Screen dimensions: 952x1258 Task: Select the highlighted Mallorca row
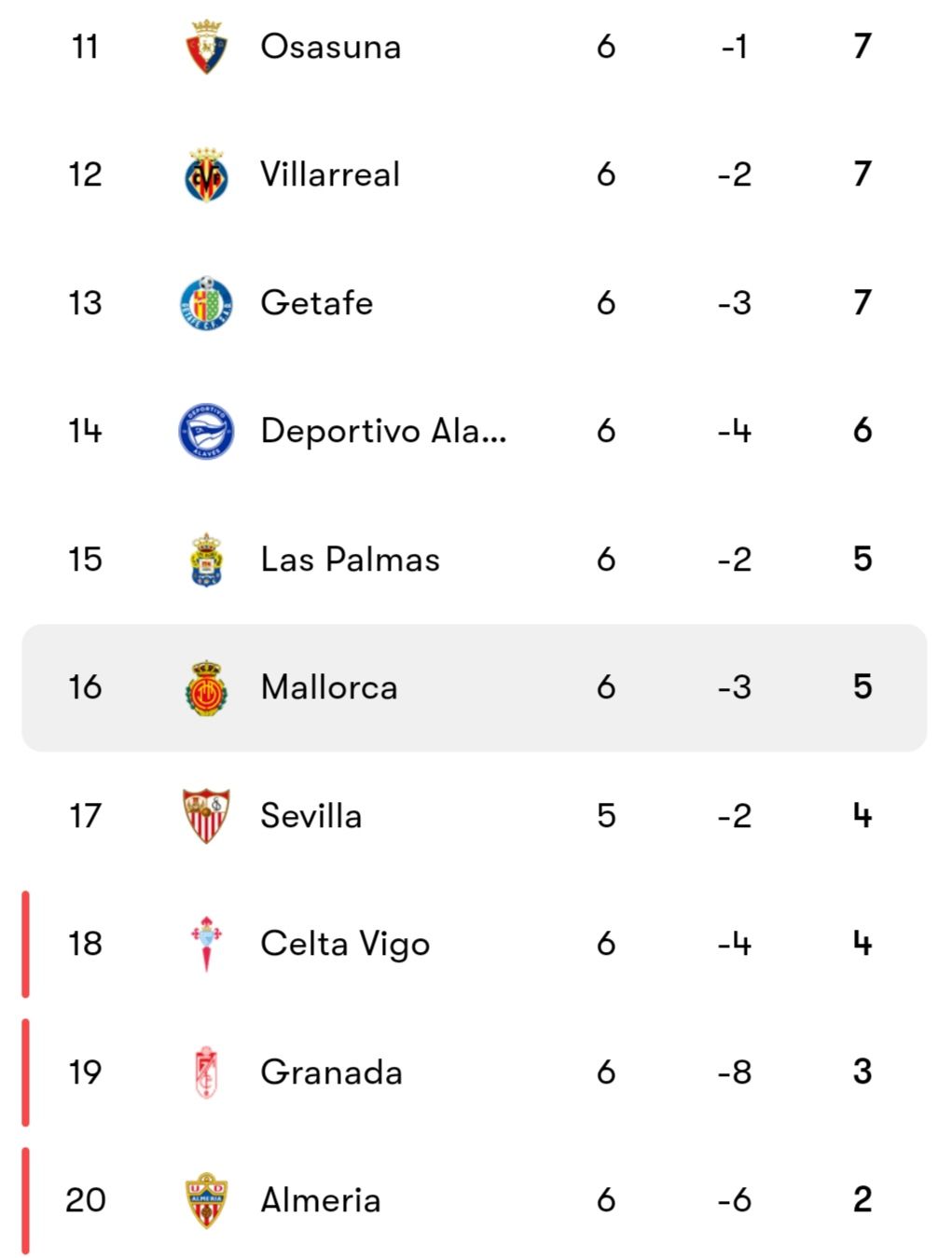point(475,687)
